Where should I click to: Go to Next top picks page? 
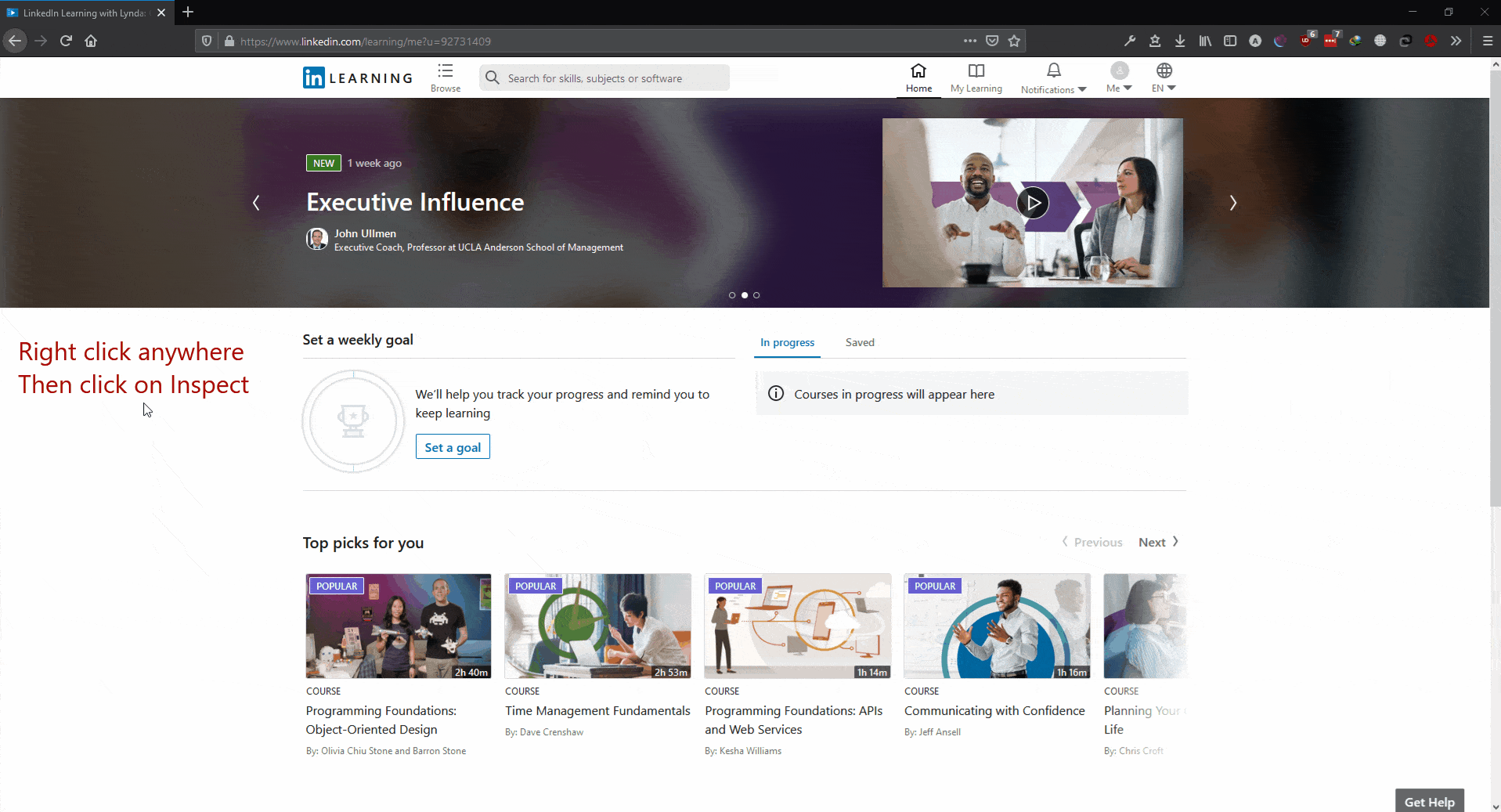[1158, 542]
